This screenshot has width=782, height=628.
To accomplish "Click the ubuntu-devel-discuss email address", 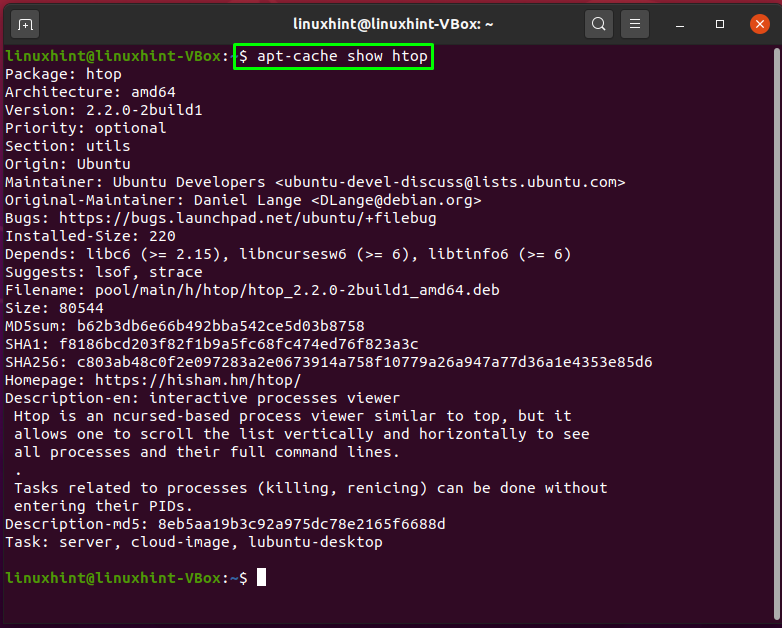I will point(450,182).
